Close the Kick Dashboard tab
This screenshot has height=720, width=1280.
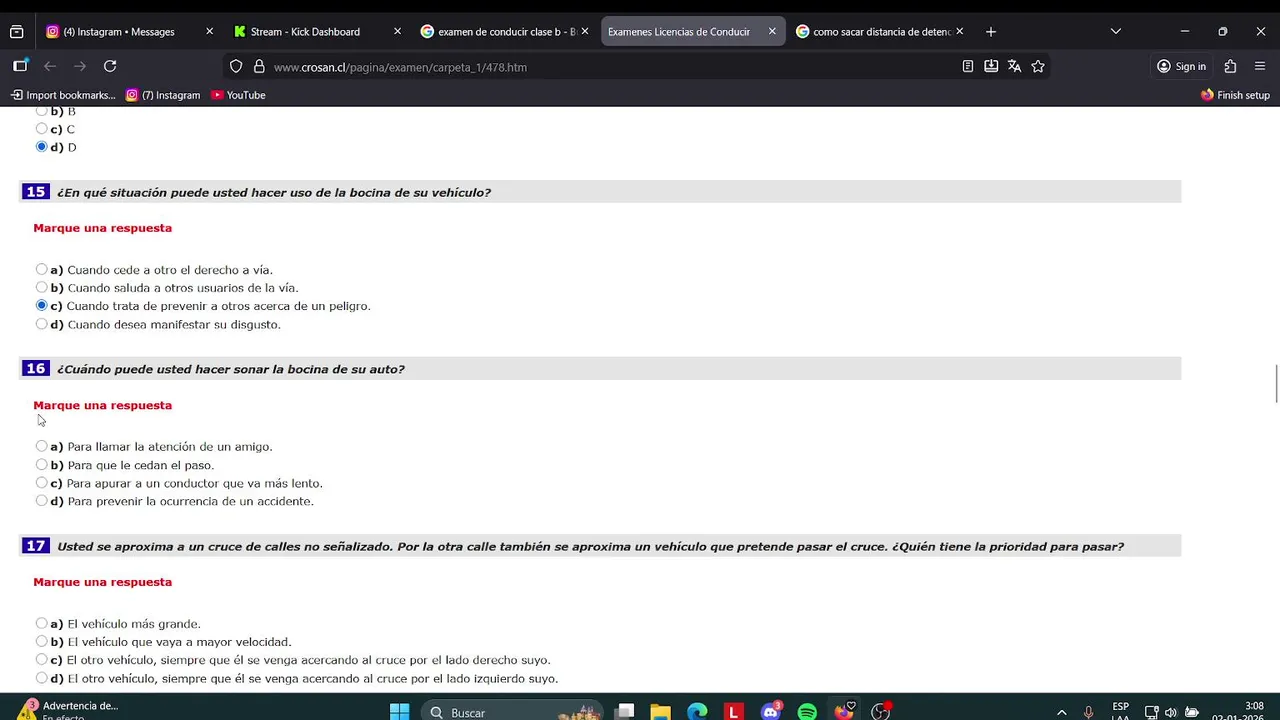click(x=397, y=32)
